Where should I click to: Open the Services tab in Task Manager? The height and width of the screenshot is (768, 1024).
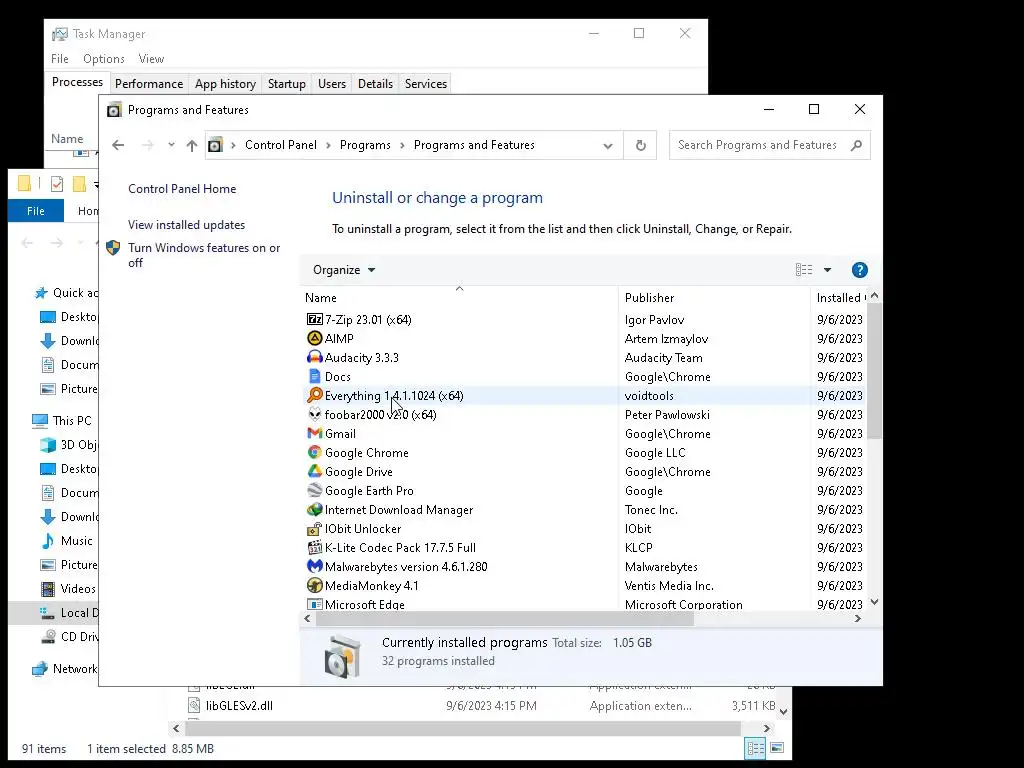click(x=426, y=84)
